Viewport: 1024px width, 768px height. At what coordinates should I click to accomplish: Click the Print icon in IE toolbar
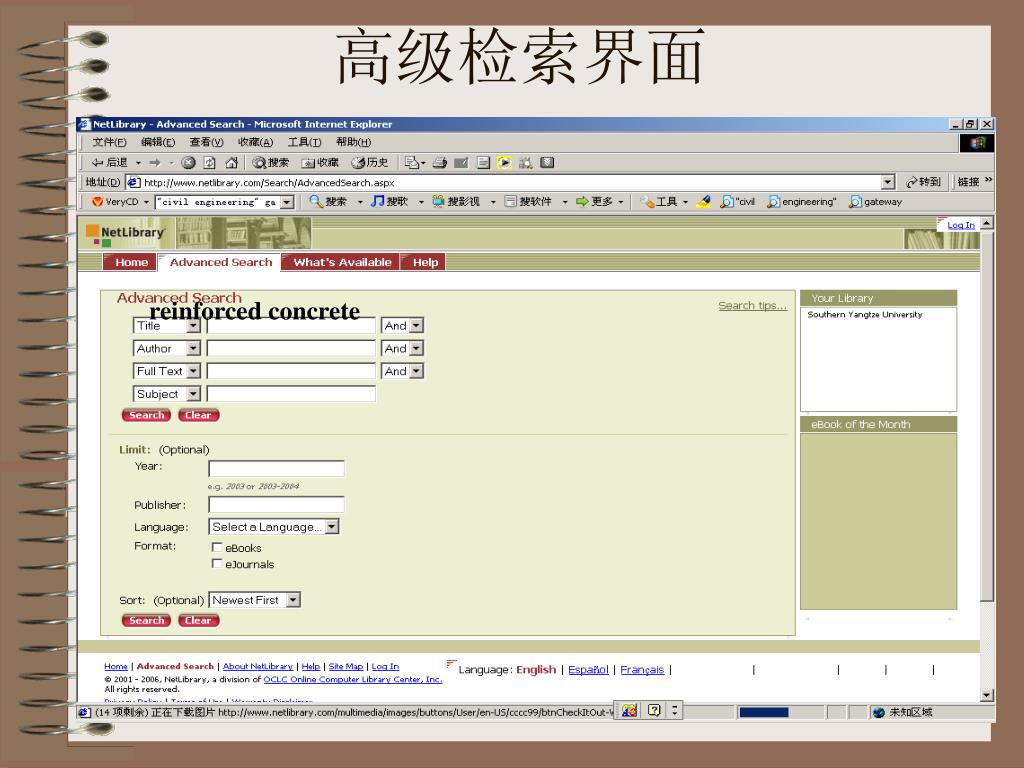[440, 163]
